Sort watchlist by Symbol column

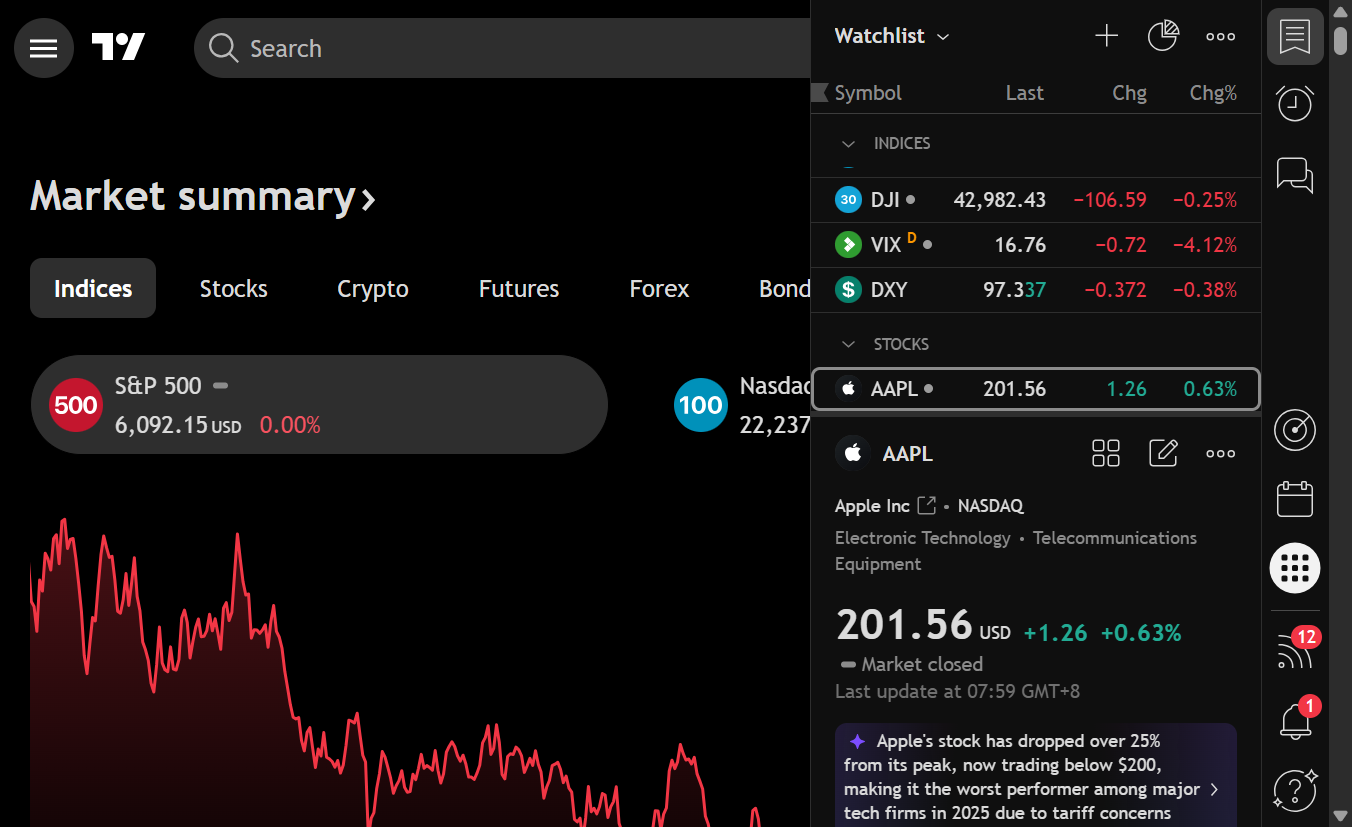coord(868,93)
